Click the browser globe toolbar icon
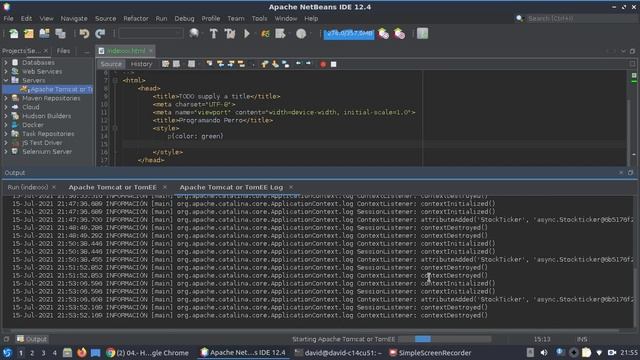The image size is (640, 360). pyautogui.click(x=194, y=34)
